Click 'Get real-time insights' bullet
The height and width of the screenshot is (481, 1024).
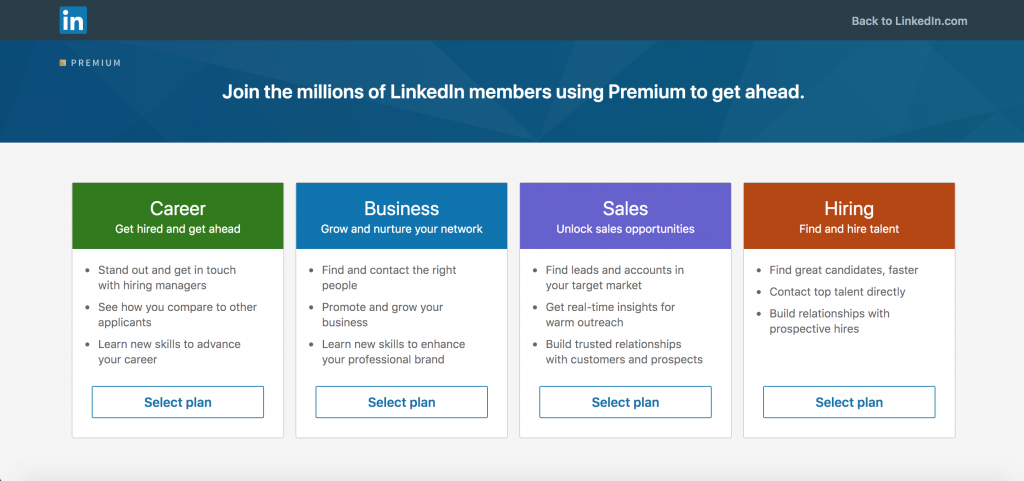[610, 315]
